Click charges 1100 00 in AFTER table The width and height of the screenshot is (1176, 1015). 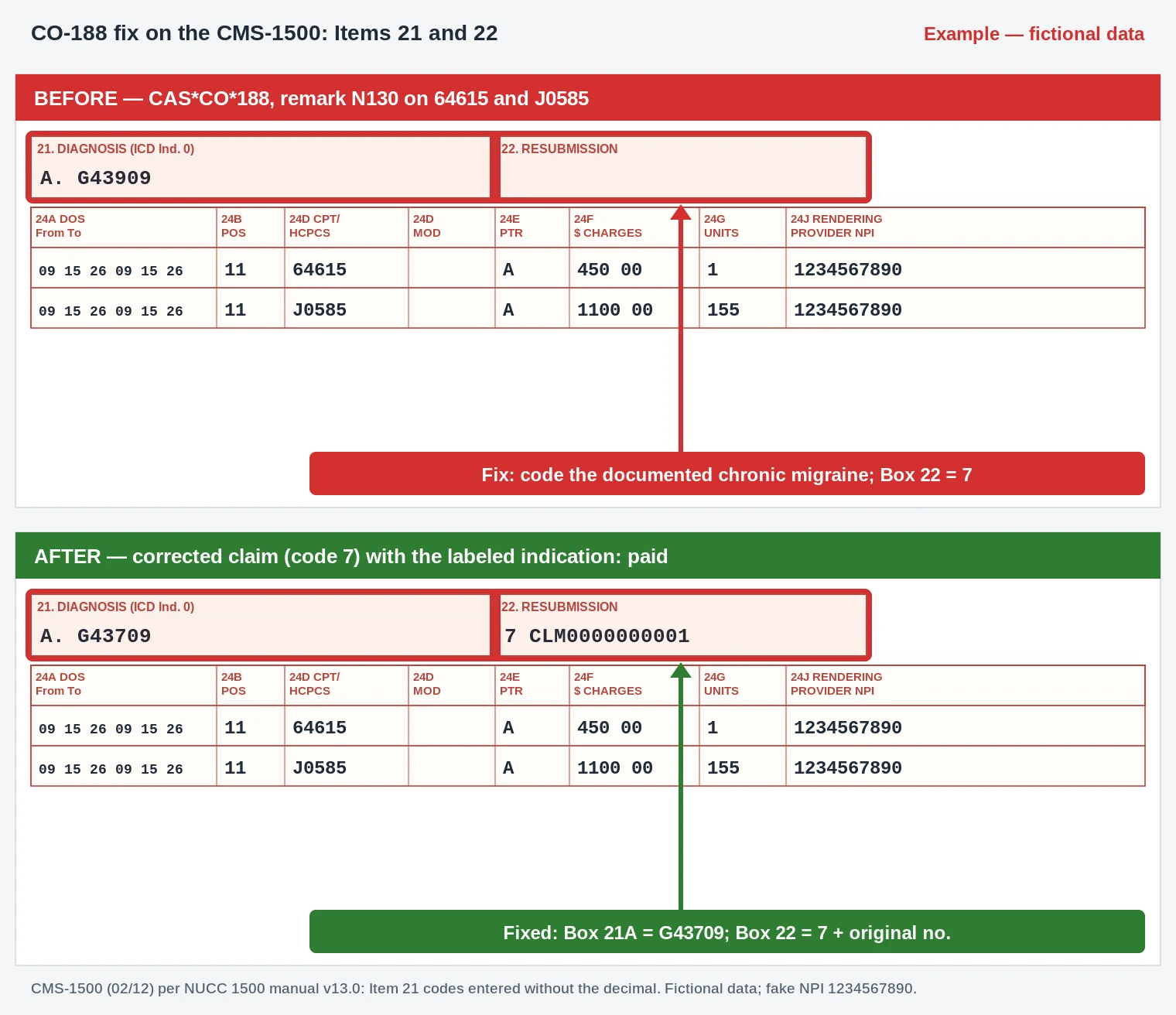tap(615, 767)
